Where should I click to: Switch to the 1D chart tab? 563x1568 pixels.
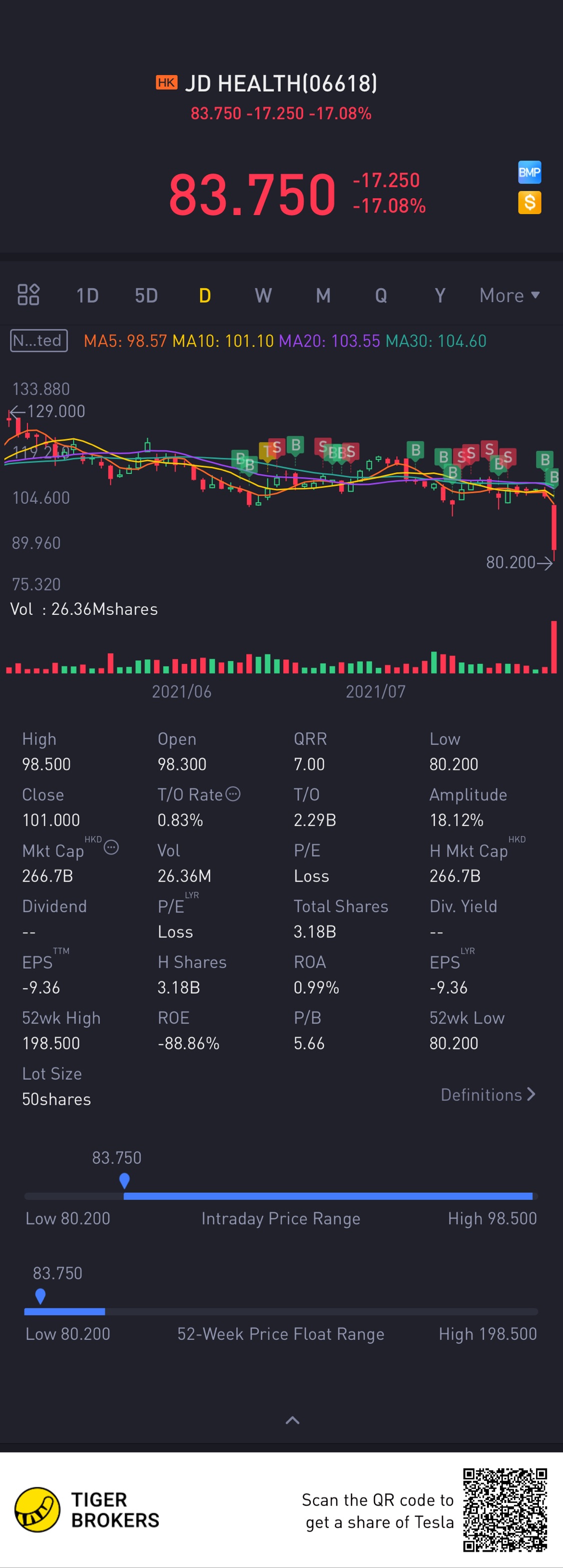pyautogui.click(x=87, y=295)
